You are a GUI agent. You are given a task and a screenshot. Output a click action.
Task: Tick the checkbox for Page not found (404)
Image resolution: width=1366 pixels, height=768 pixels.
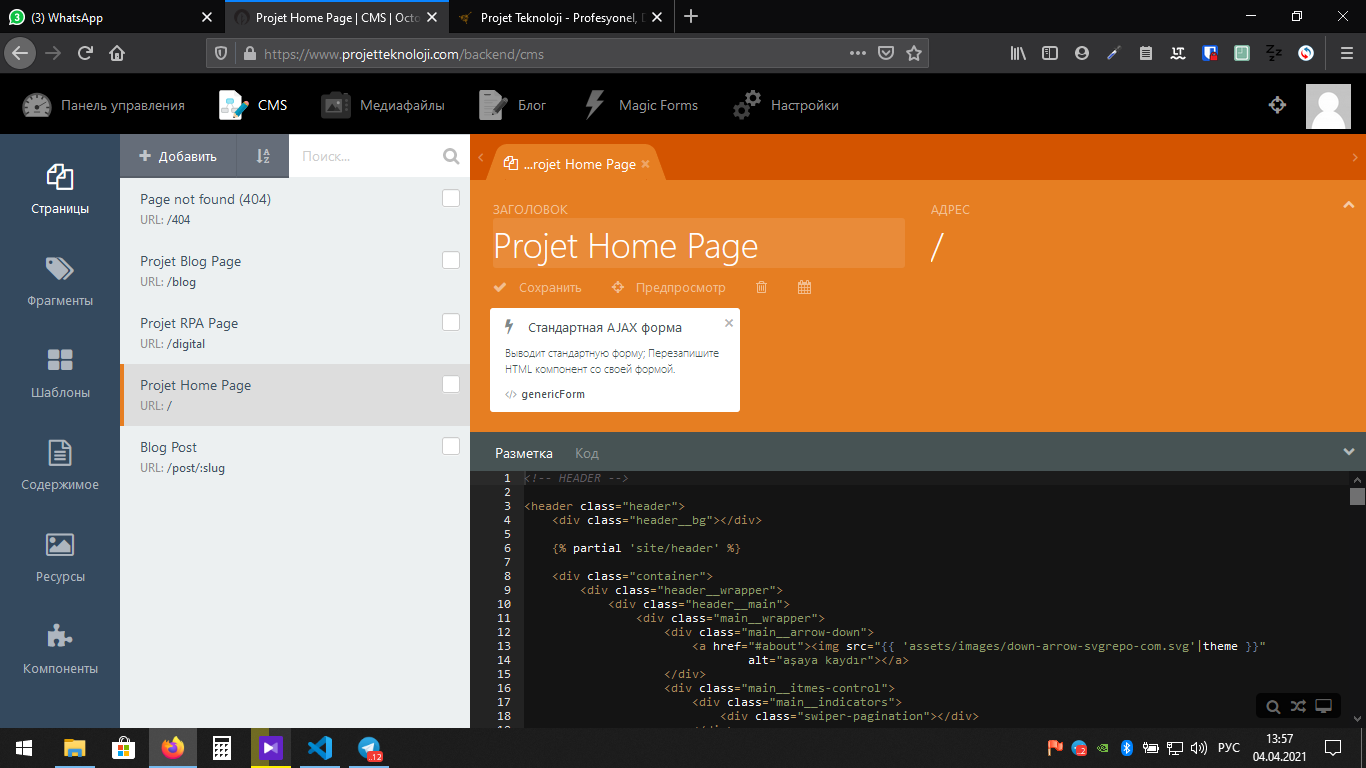click(451, 198)
